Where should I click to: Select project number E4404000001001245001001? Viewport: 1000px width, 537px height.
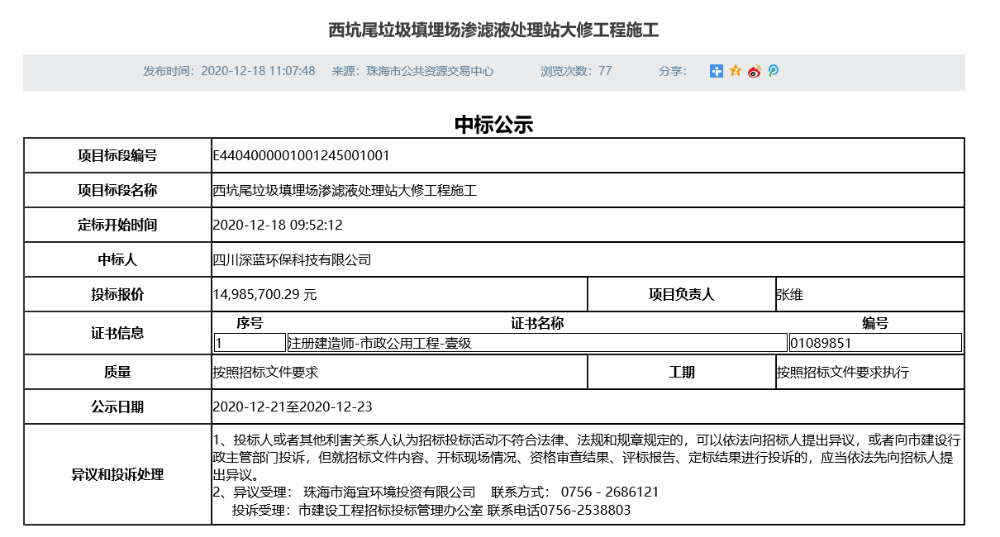tap(301, 155)
